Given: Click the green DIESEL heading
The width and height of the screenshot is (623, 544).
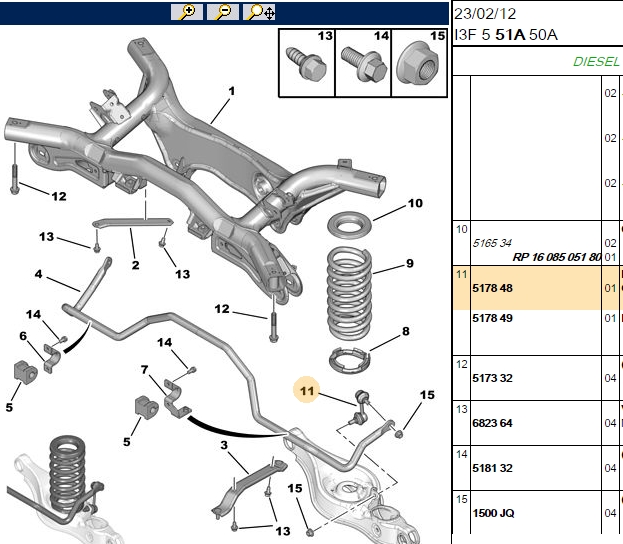Looking at the screenshot, I should 596,62.
